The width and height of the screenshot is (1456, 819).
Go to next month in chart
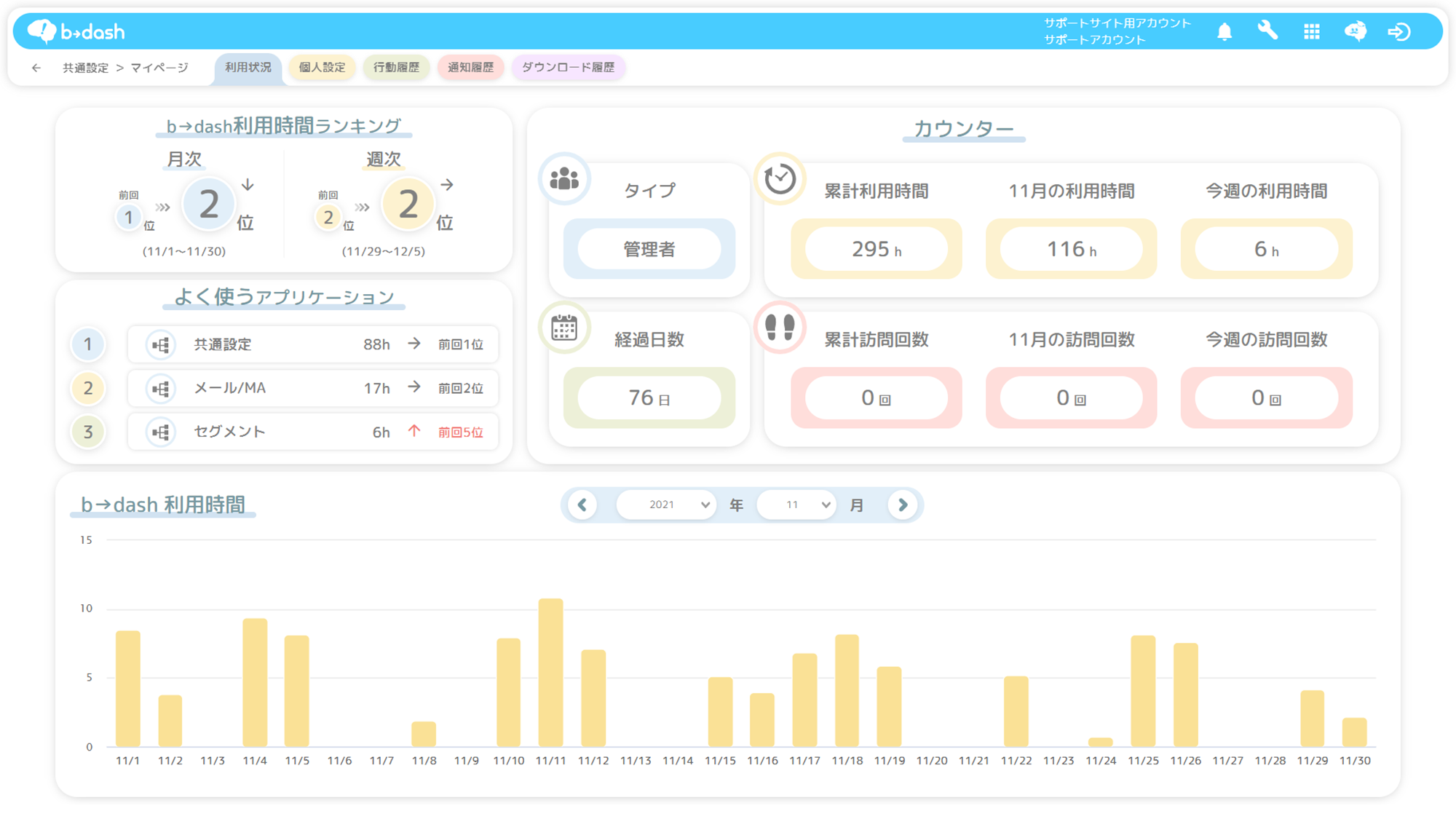pyautogui.click(x=903, y=505)
